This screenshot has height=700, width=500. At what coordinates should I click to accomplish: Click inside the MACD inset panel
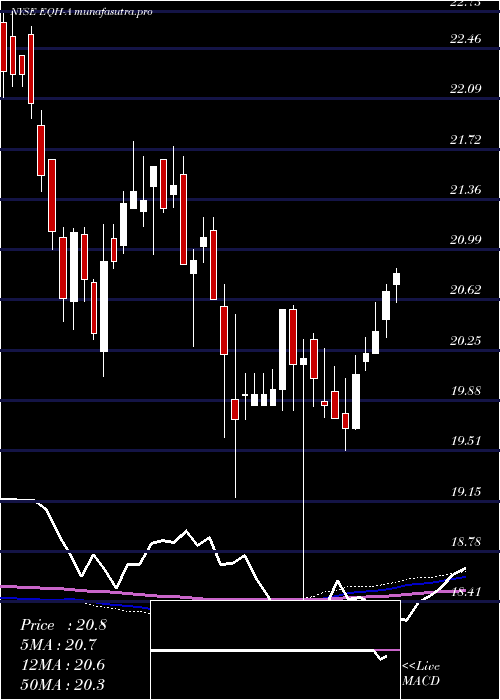coord(275,650)
